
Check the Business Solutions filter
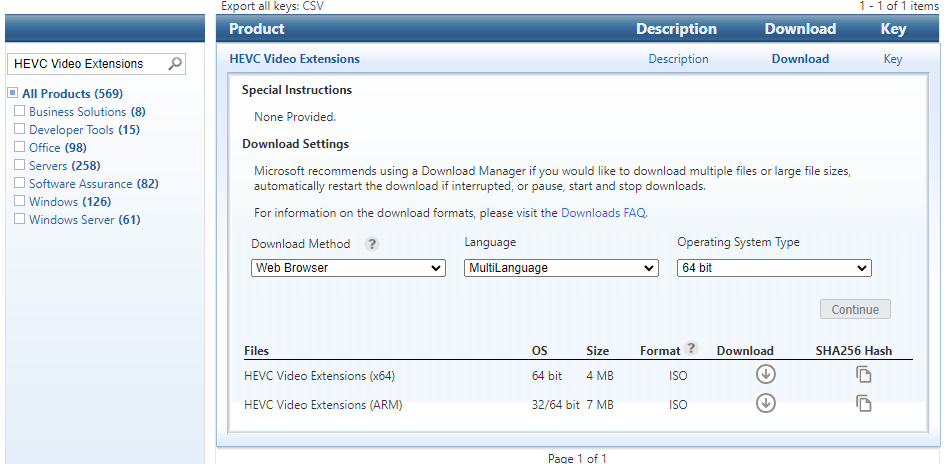pyautogui.click(x=19, y=111)
